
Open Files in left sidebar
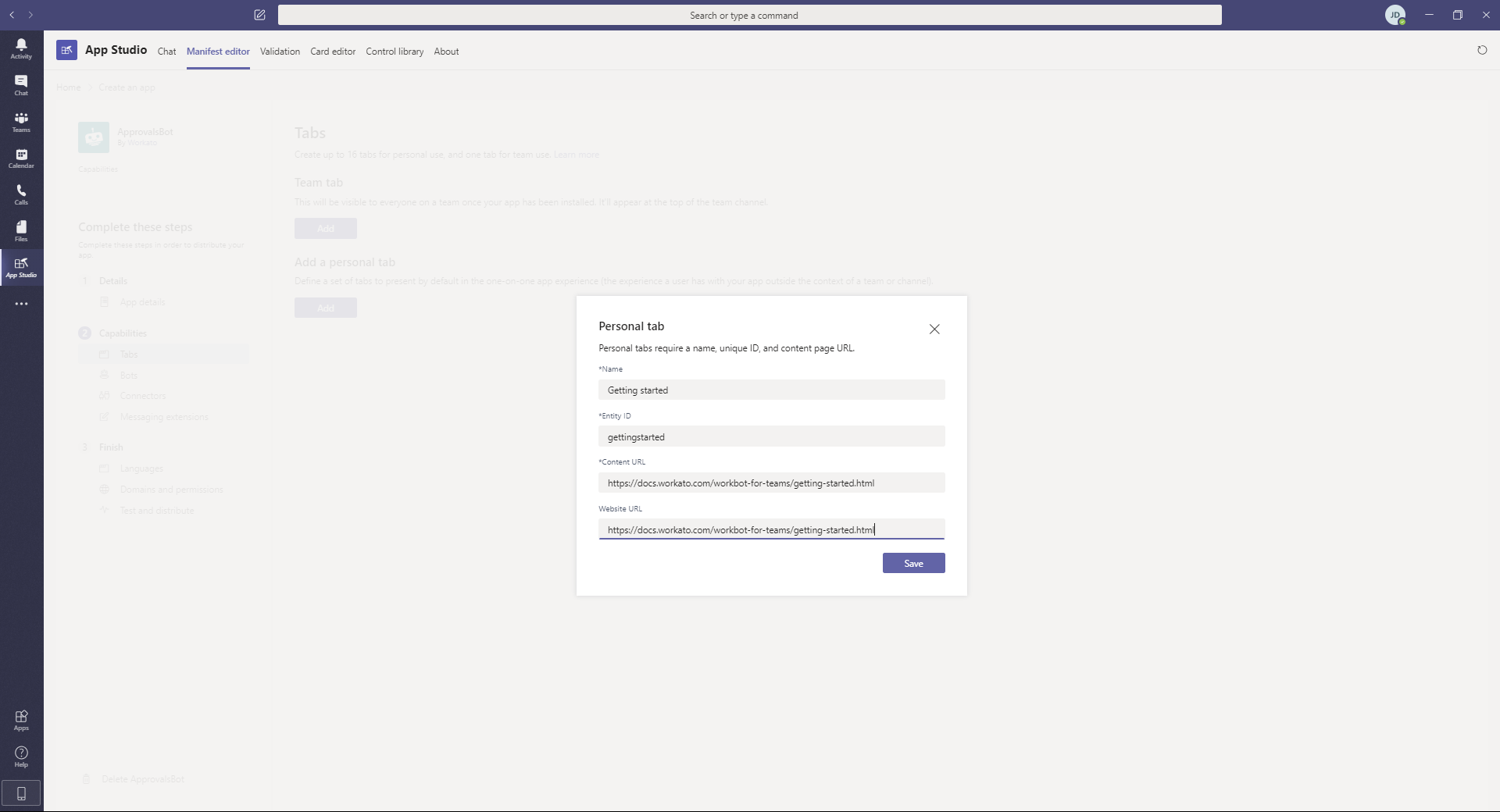[21, 231]
